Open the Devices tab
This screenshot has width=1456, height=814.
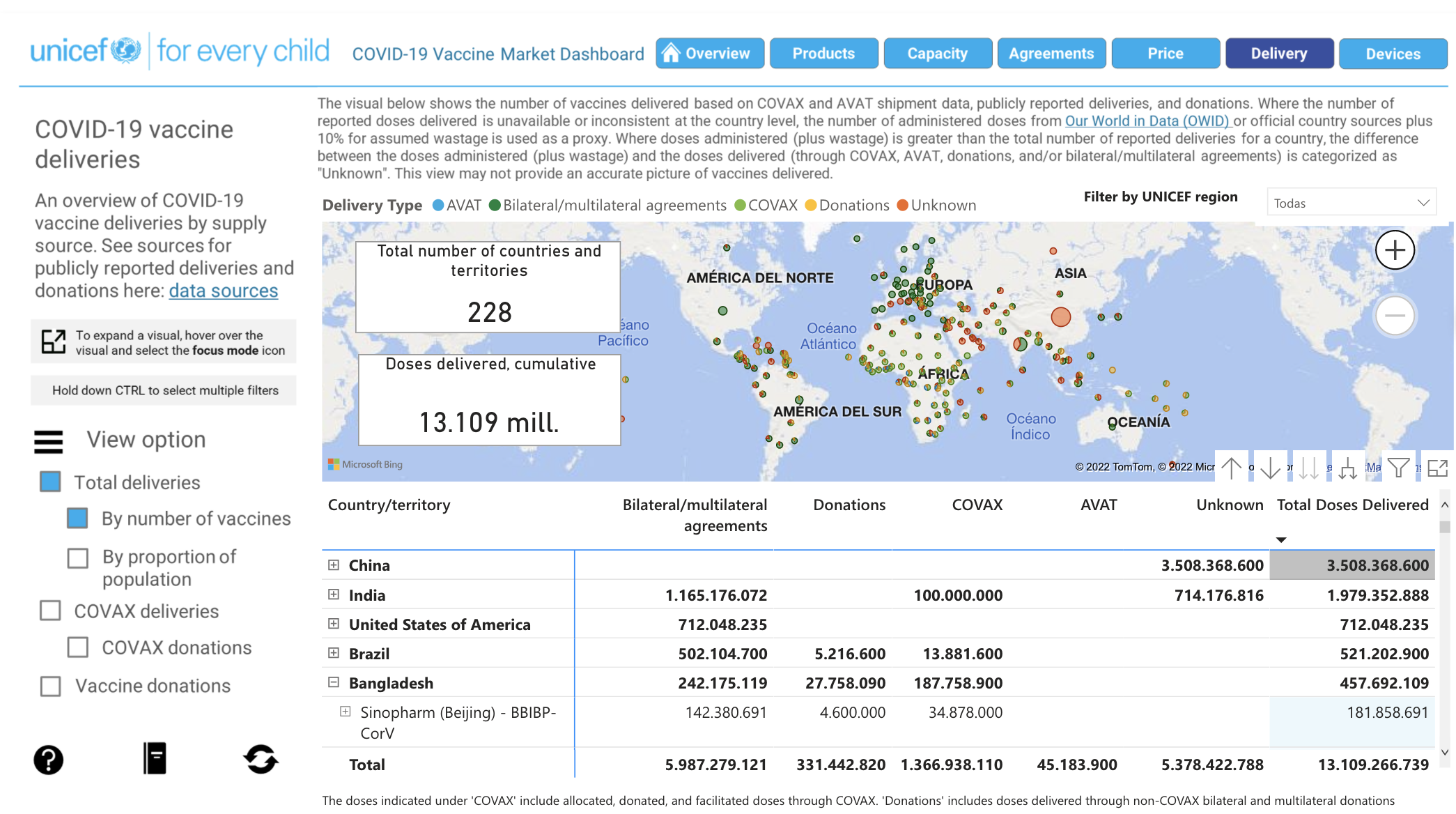[x=1393, y=54]
